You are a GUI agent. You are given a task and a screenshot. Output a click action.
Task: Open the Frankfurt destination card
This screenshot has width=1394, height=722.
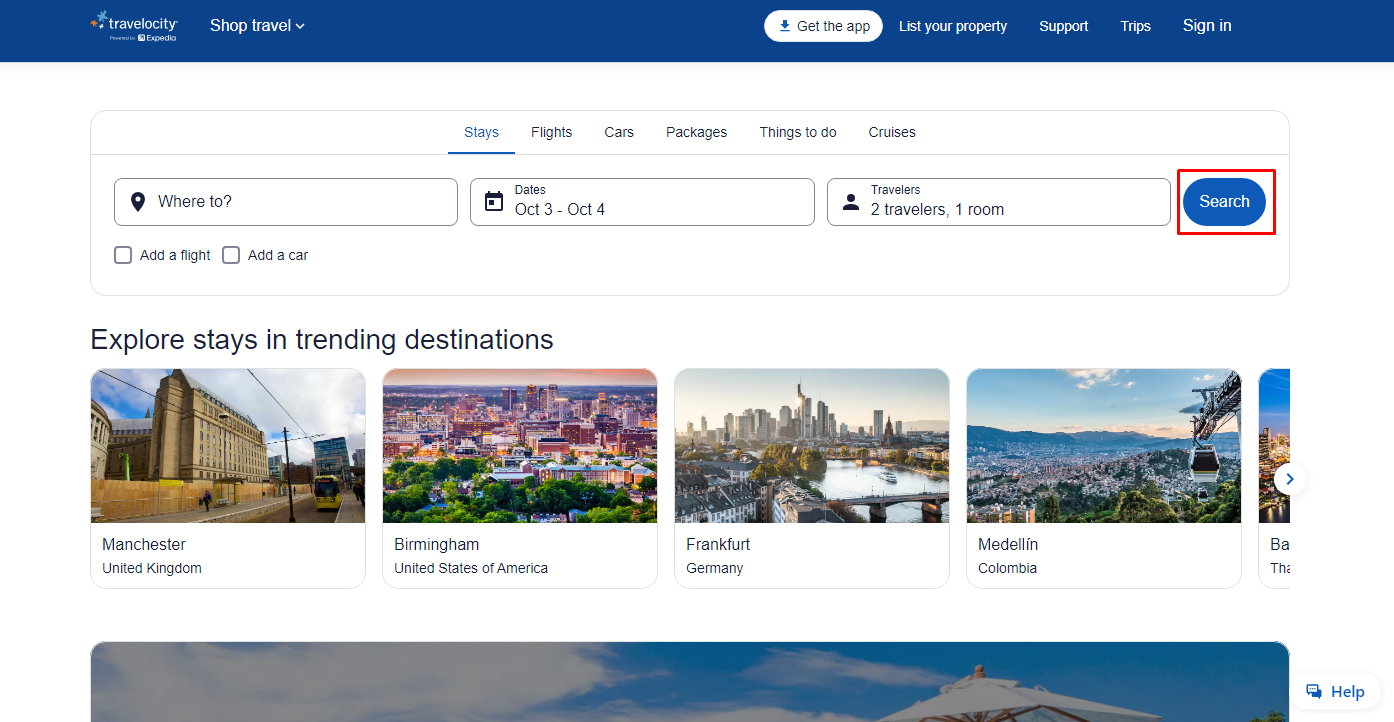tap(812, 478)
